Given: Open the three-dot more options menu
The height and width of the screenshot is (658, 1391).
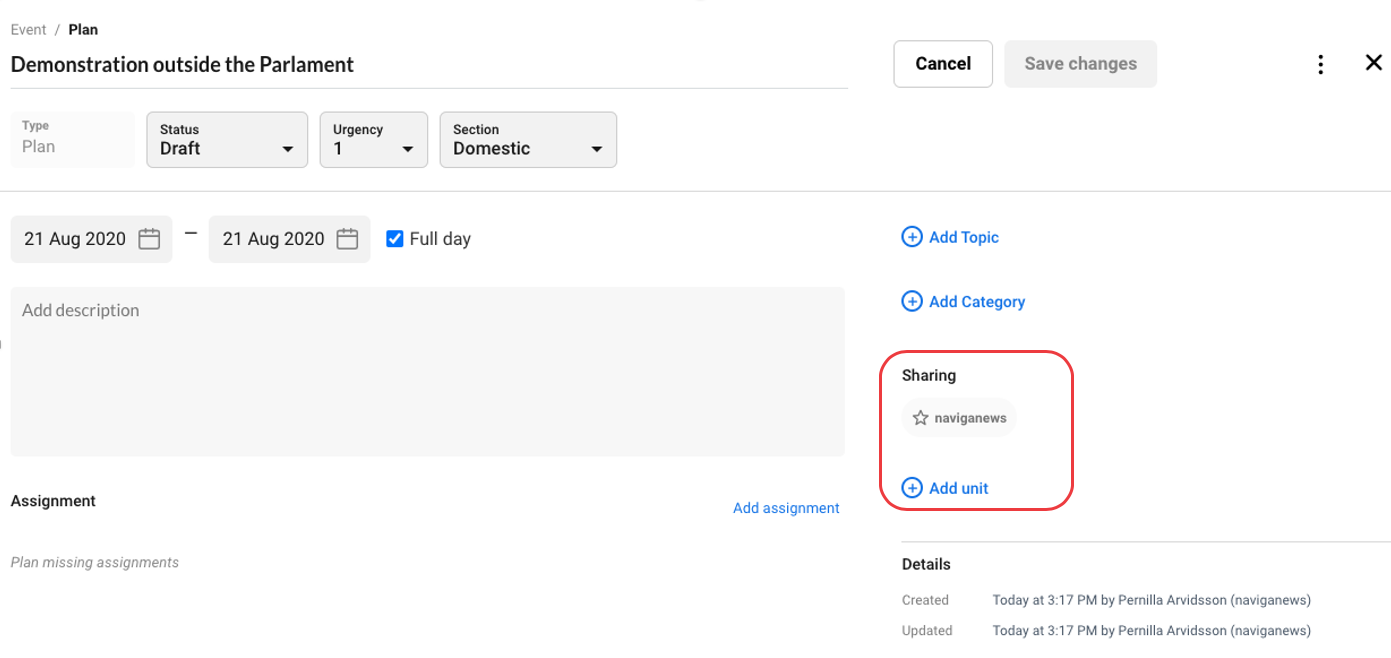Looking at the screenshot, I should (1321, 65).
